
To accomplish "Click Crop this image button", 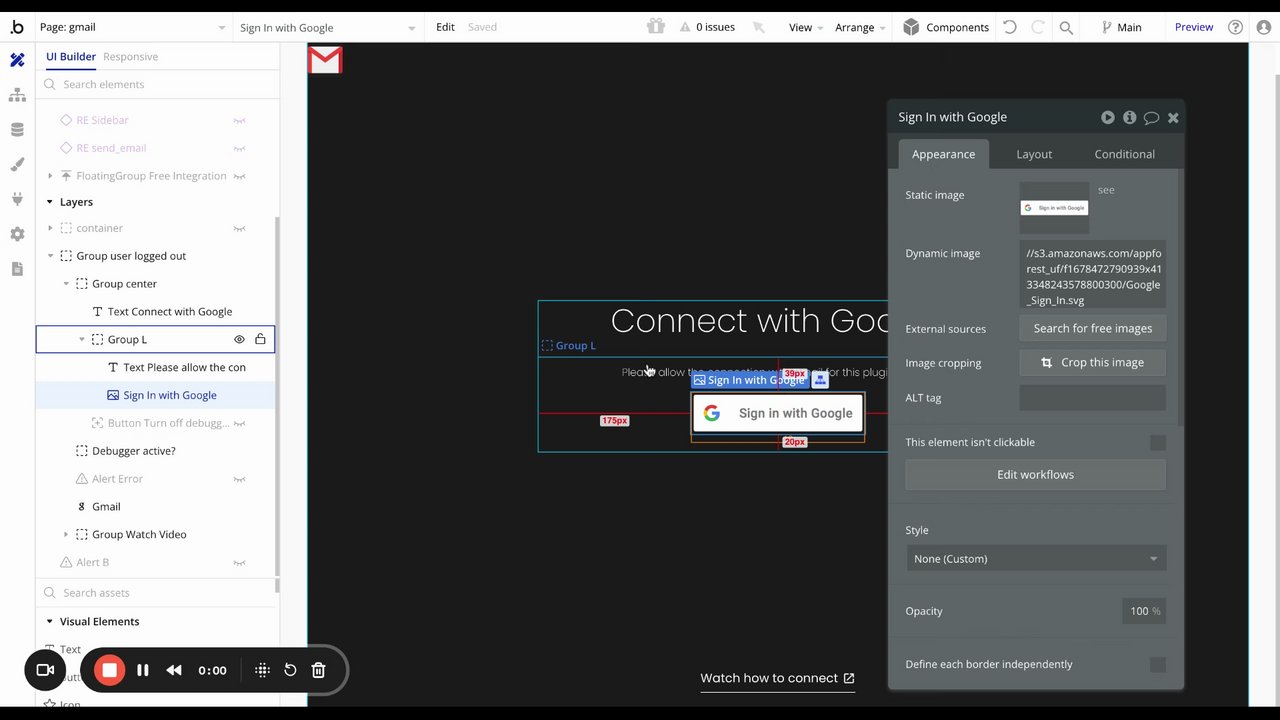I will [1092, 362].
